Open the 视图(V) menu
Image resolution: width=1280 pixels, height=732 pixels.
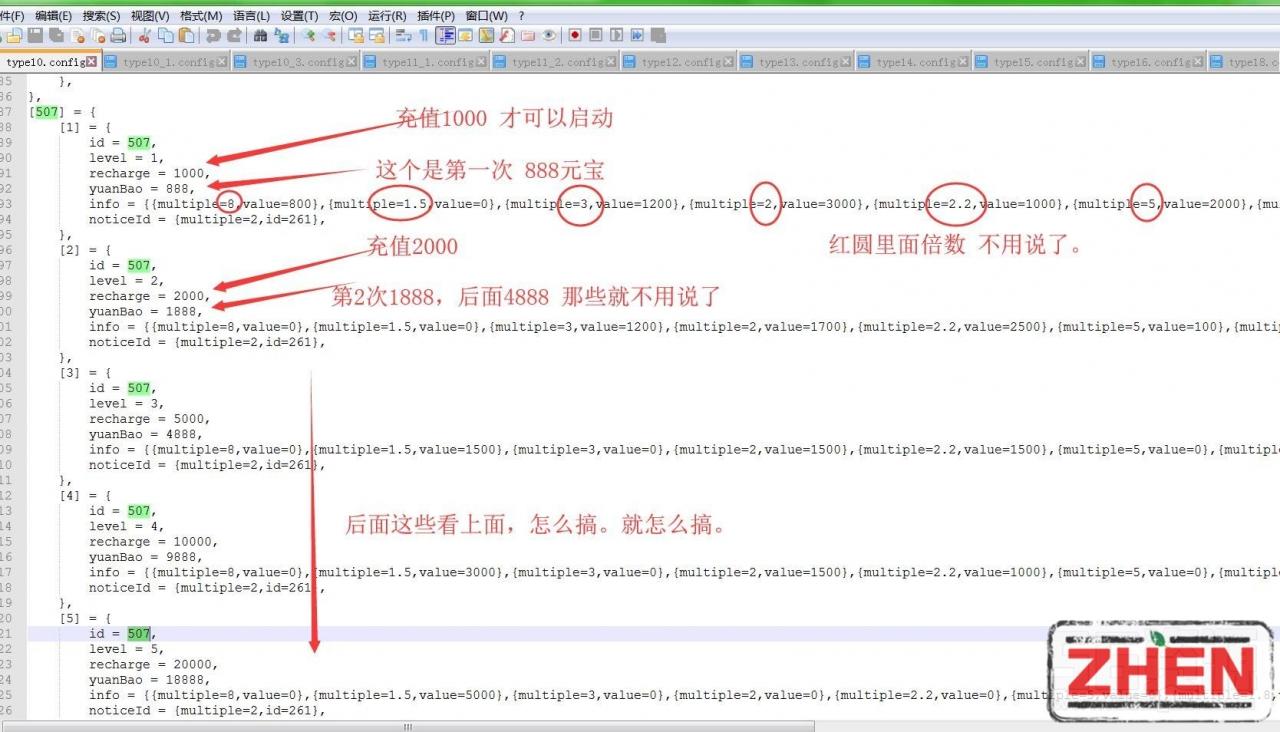pos(150,16)
